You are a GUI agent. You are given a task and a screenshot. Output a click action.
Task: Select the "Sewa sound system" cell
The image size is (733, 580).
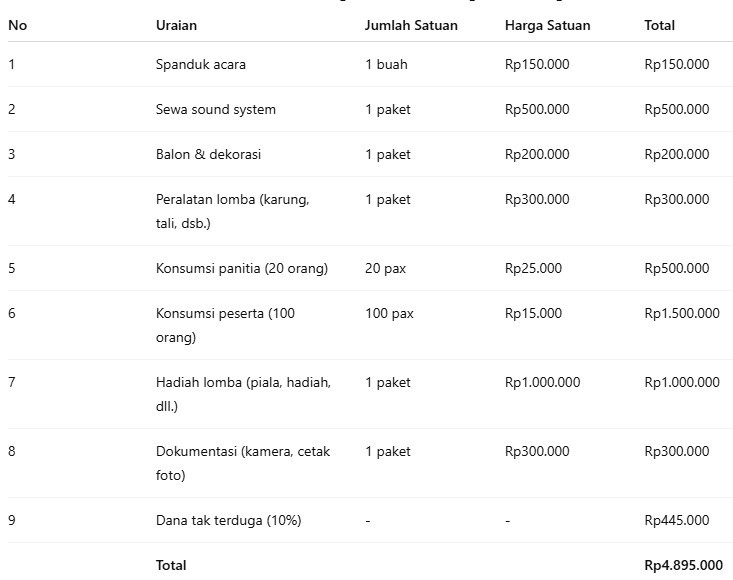pyautogui.click(x=216, y=109)
